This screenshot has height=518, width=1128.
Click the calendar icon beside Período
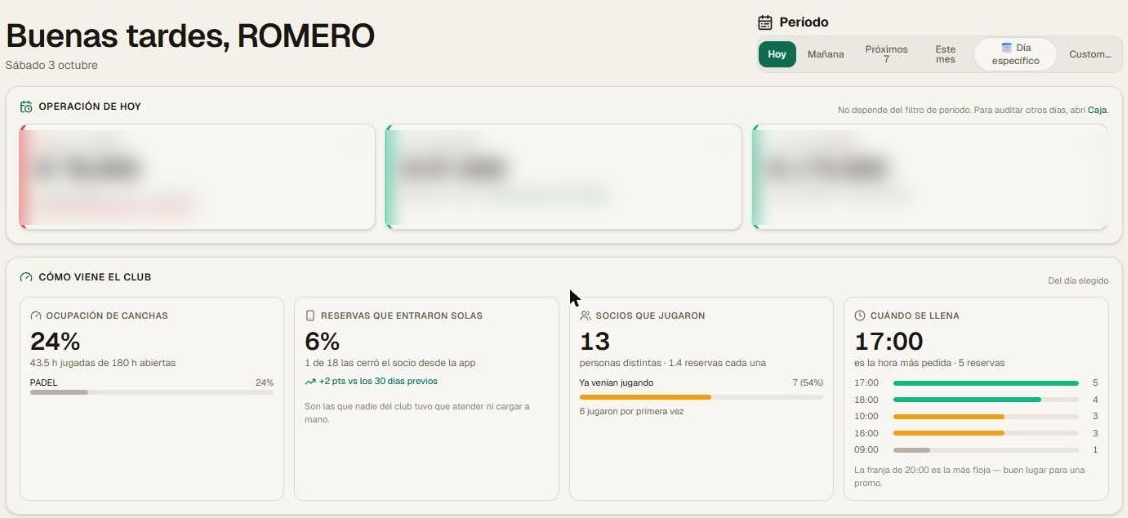click(765, 22)
